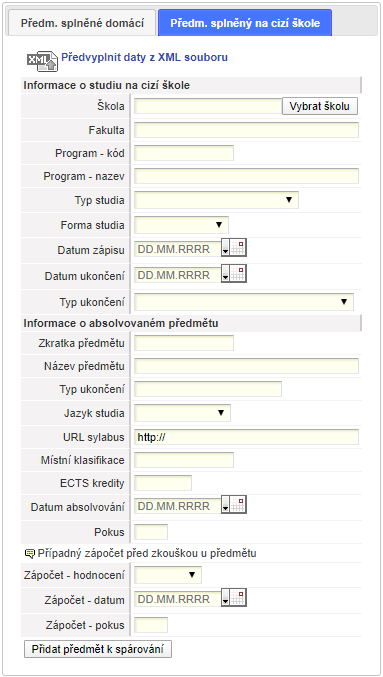Click date dropdown arrow beside Datum absolvování
The width and height of the screenshot is (383, 677).
coord(225,505)
